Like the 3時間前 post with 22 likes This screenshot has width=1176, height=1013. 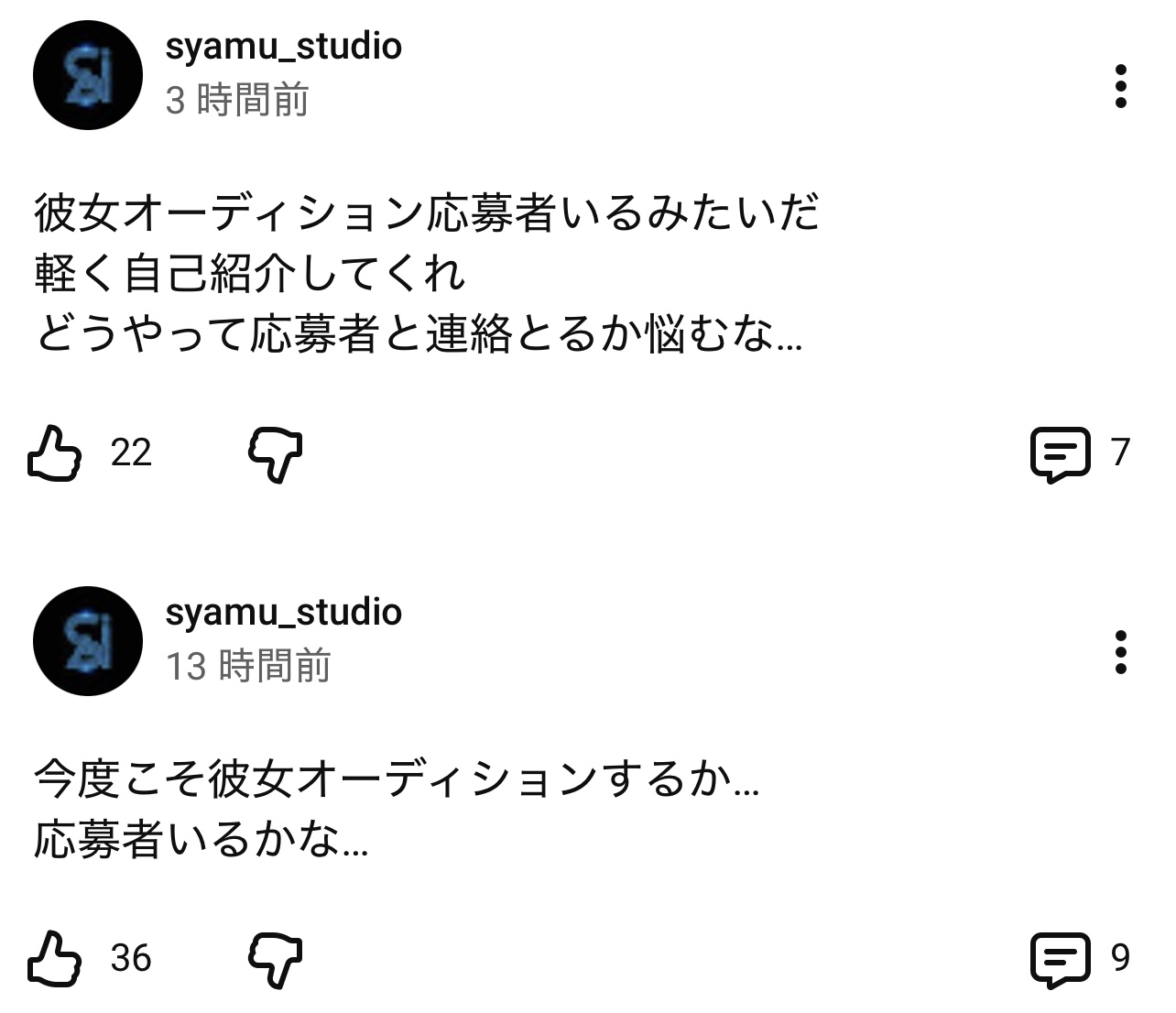[55, 452]
